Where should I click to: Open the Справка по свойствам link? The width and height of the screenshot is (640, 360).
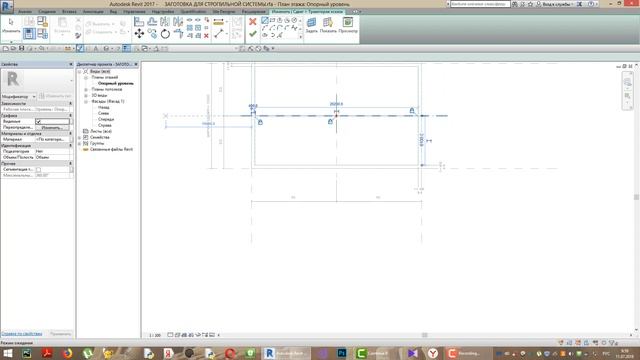22,334
